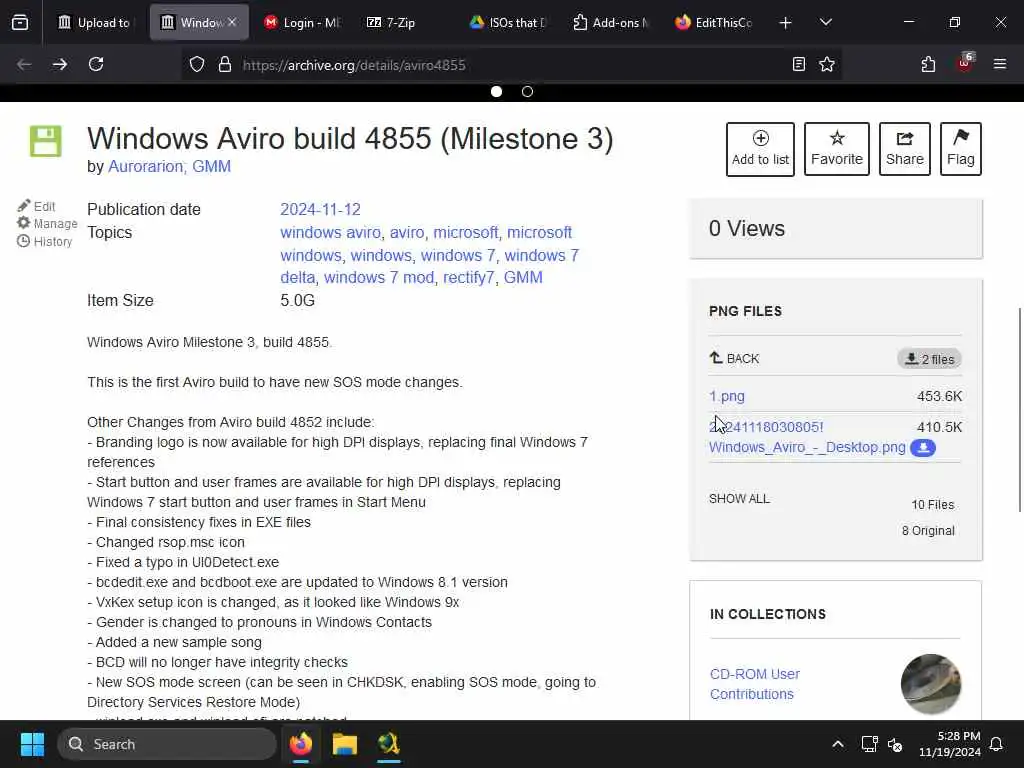1024x768 pixels.
Task: Open the third pinned taskbar app
Action: click(x=389, y=744)
